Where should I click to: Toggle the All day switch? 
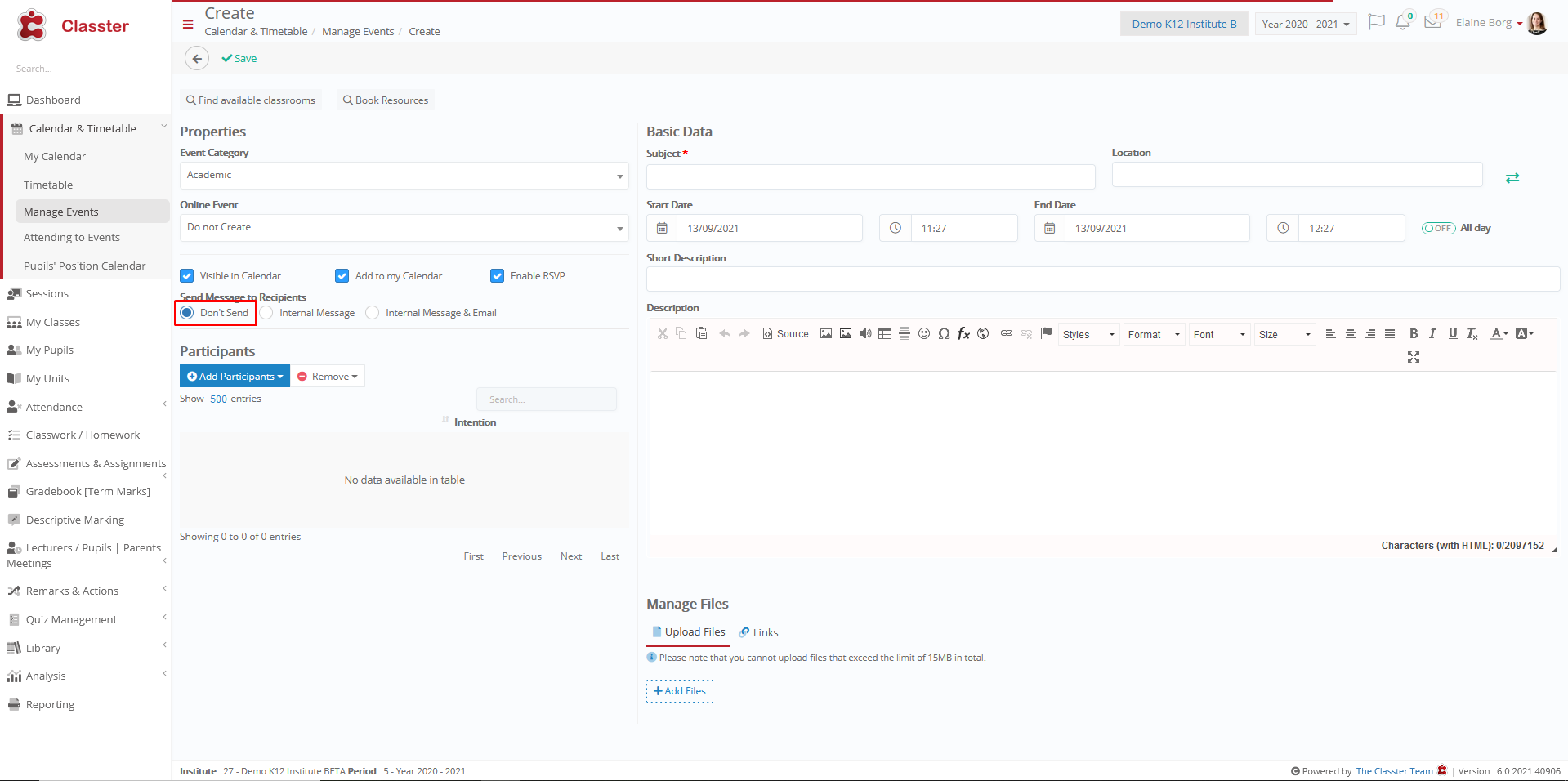coord(1438,228)
